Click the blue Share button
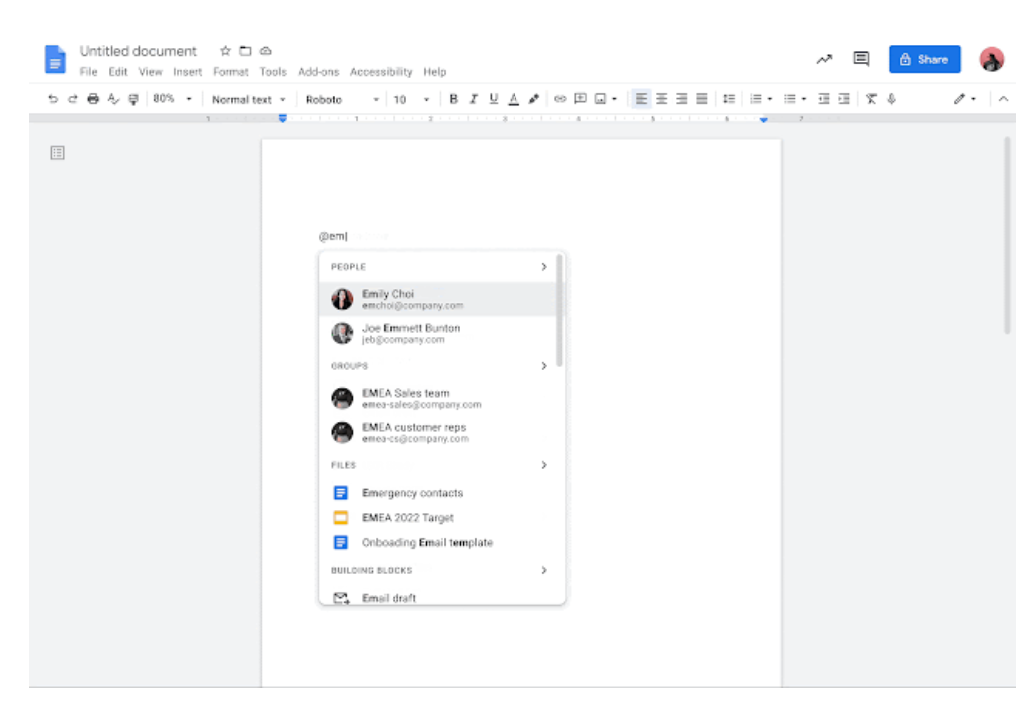 (924, 59)
